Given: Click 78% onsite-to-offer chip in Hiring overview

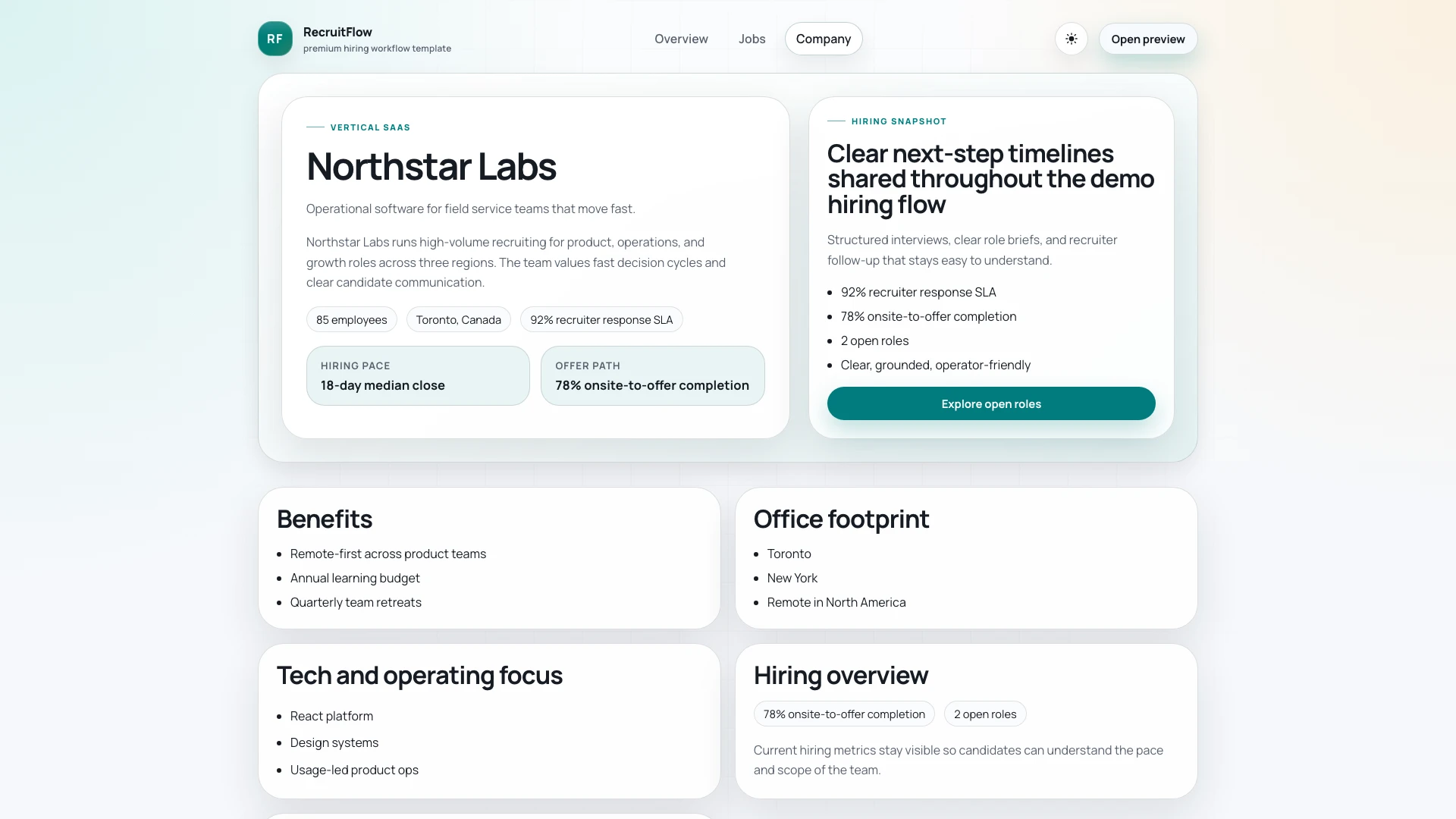Looking at the screenshot, I should tap(844, 714).
